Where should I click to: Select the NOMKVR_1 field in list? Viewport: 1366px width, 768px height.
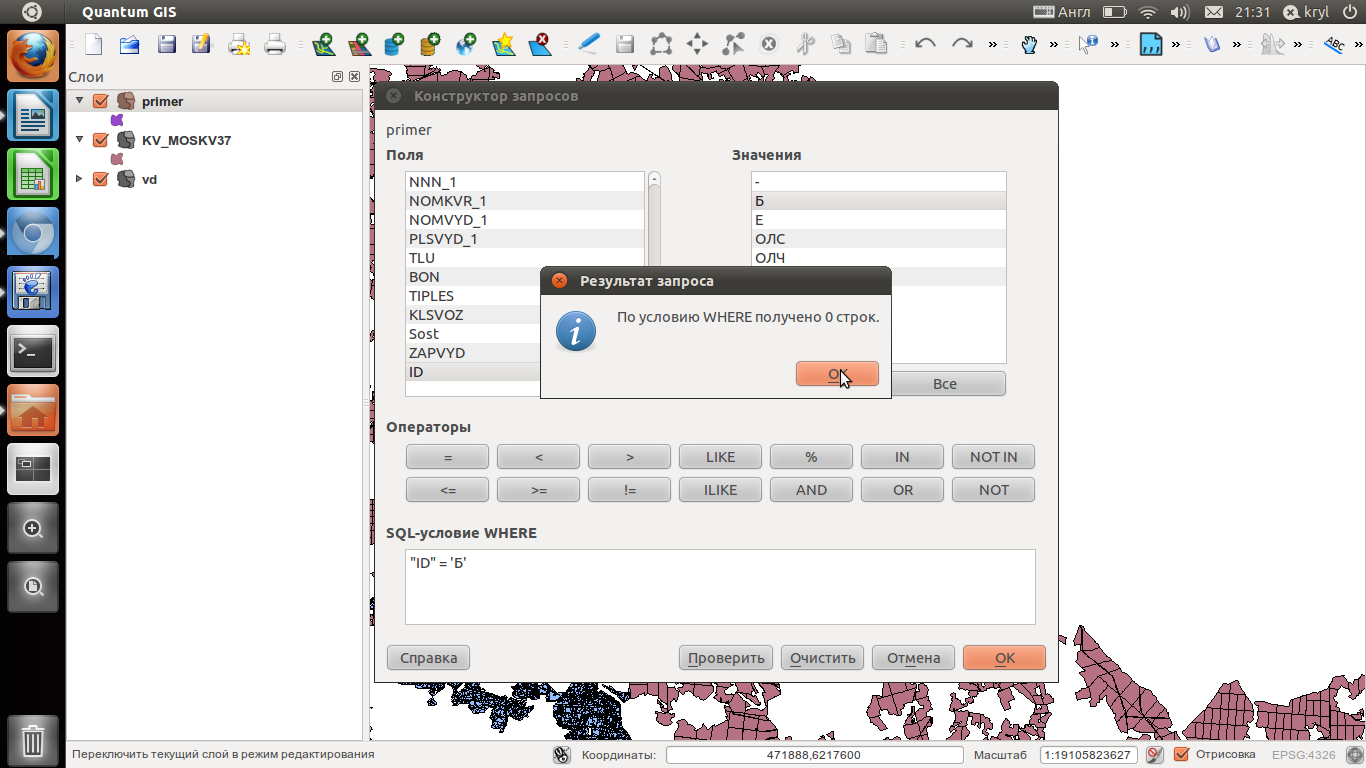[525, 201]
